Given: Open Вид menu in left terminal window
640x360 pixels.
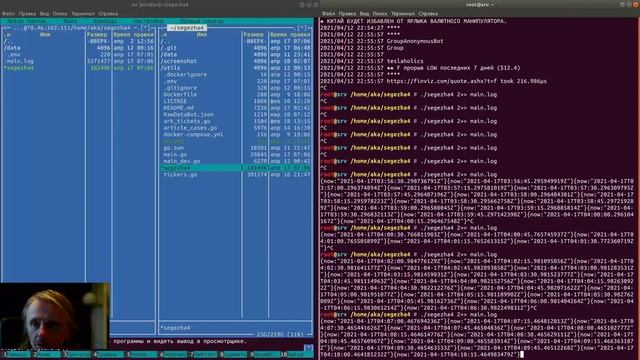Looking at the screenshot, I should pos(44,13).
